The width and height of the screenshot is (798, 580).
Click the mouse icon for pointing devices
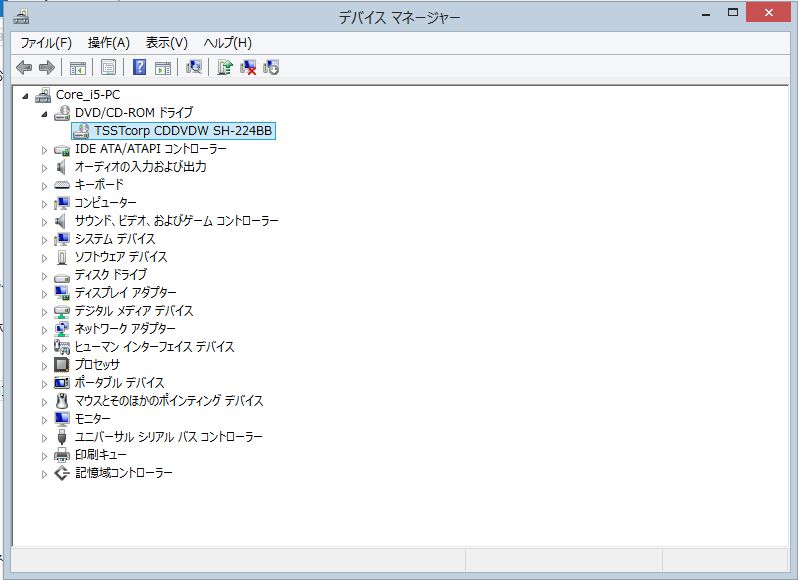[62, 401]
